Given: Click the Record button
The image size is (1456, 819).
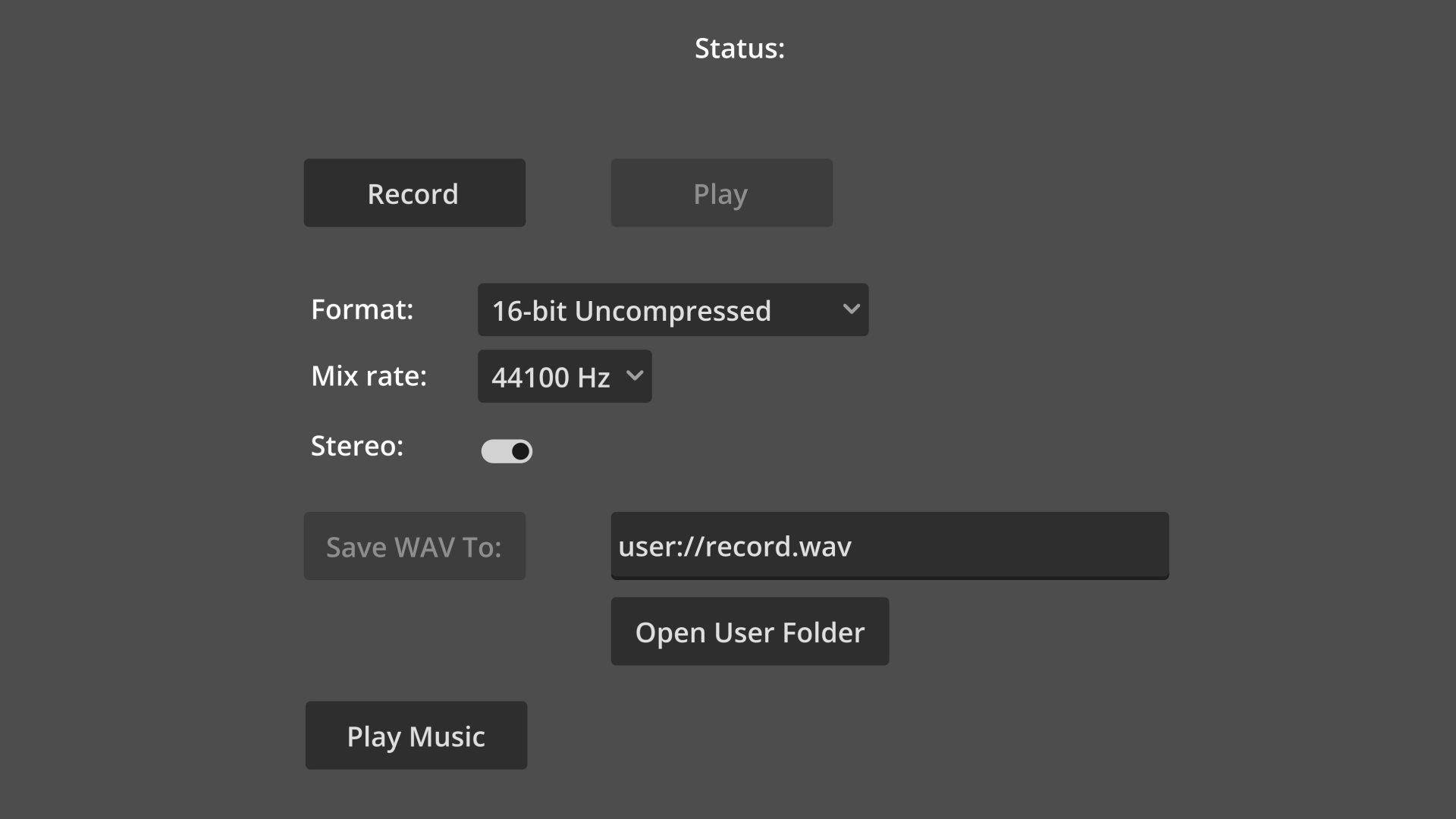Looking at the screenshot, I should [x=414, y=193].
